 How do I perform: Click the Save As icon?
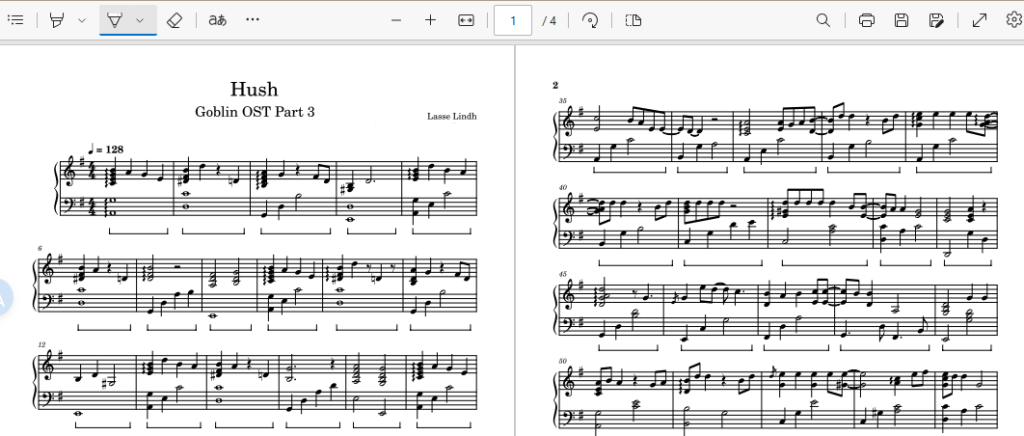(936, 20)
